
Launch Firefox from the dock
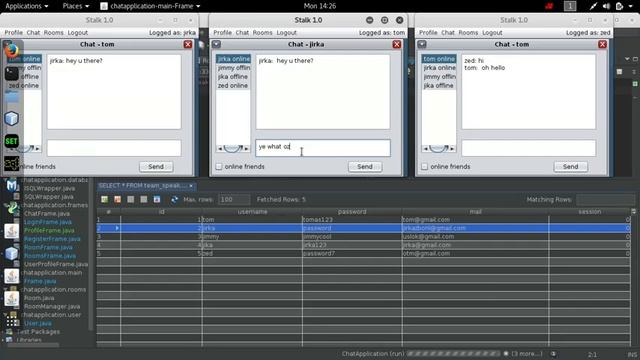11,51
